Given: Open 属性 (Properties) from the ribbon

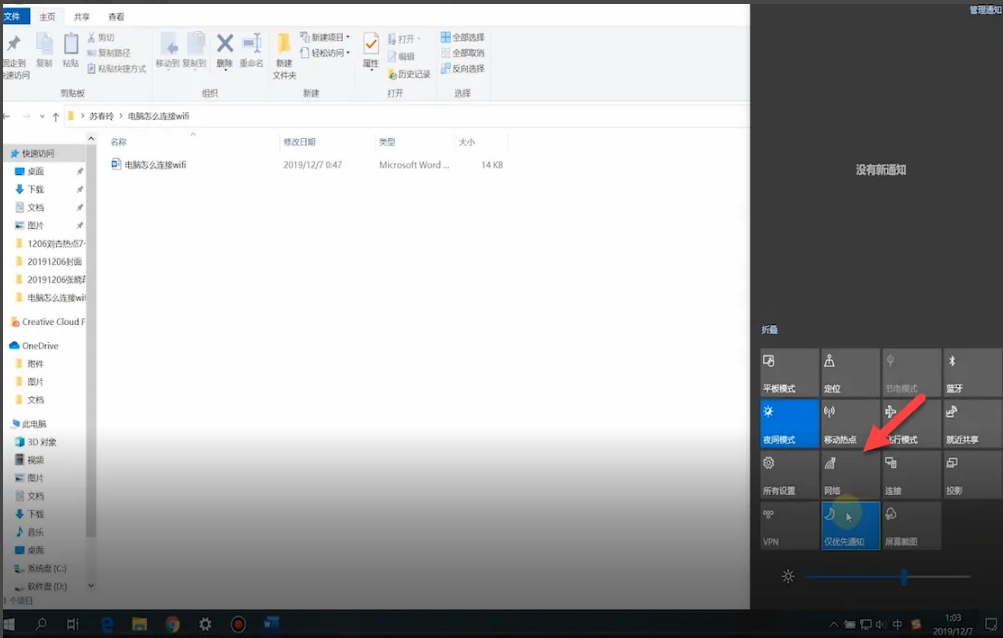Looking at the screenshot, I should click(x=370, y=50).
